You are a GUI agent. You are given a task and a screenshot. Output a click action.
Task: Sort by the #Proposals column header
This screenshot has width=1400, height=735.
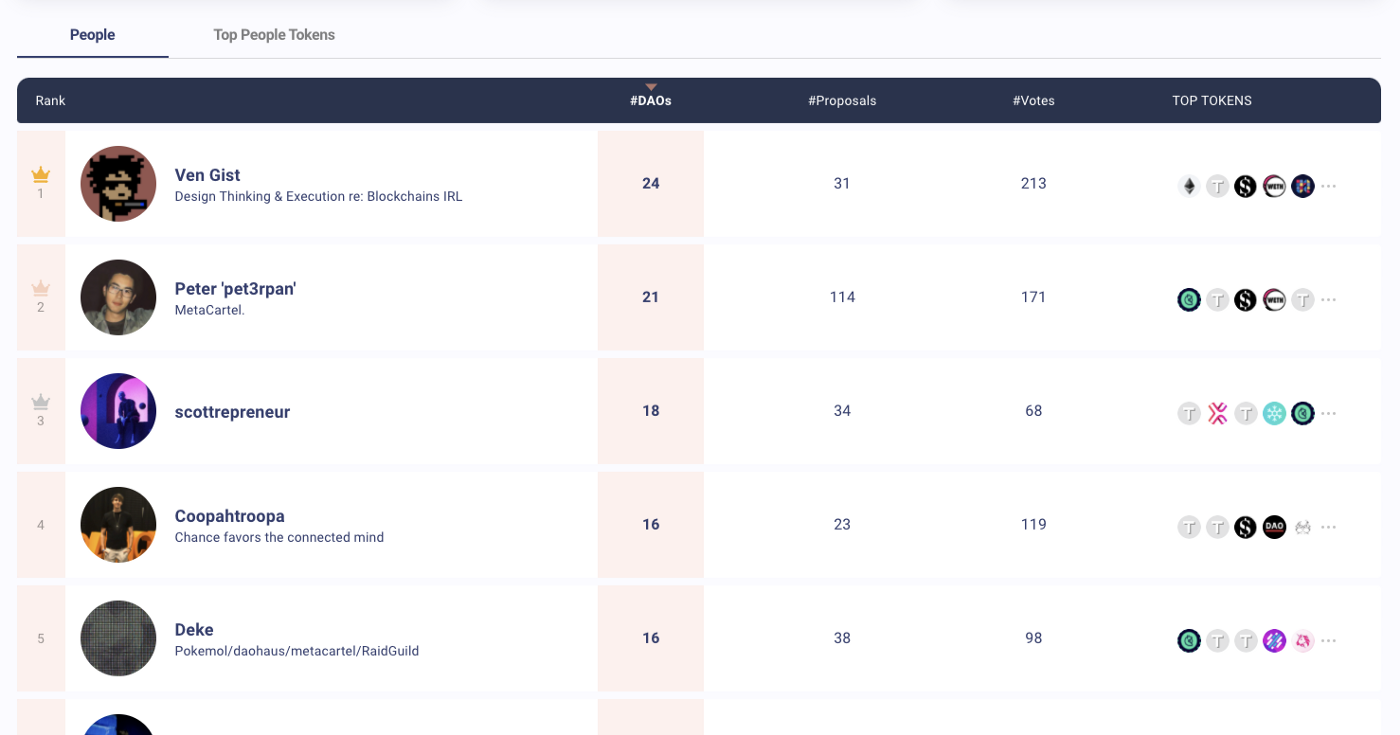(842, 101)
